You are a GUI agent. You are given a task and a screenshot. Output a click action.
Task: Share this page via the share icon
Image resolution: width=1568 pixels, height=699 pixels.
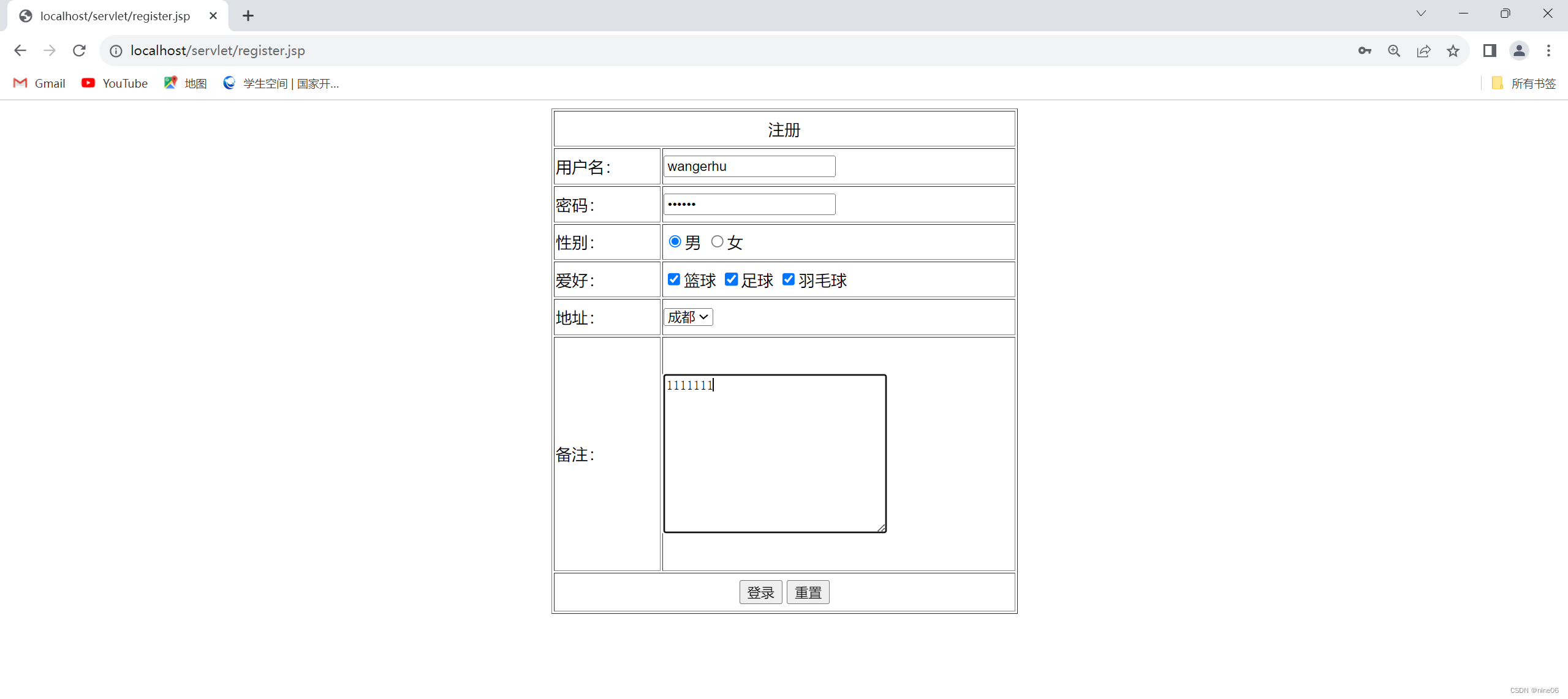pyautogui.click(x=1423, y=51)
